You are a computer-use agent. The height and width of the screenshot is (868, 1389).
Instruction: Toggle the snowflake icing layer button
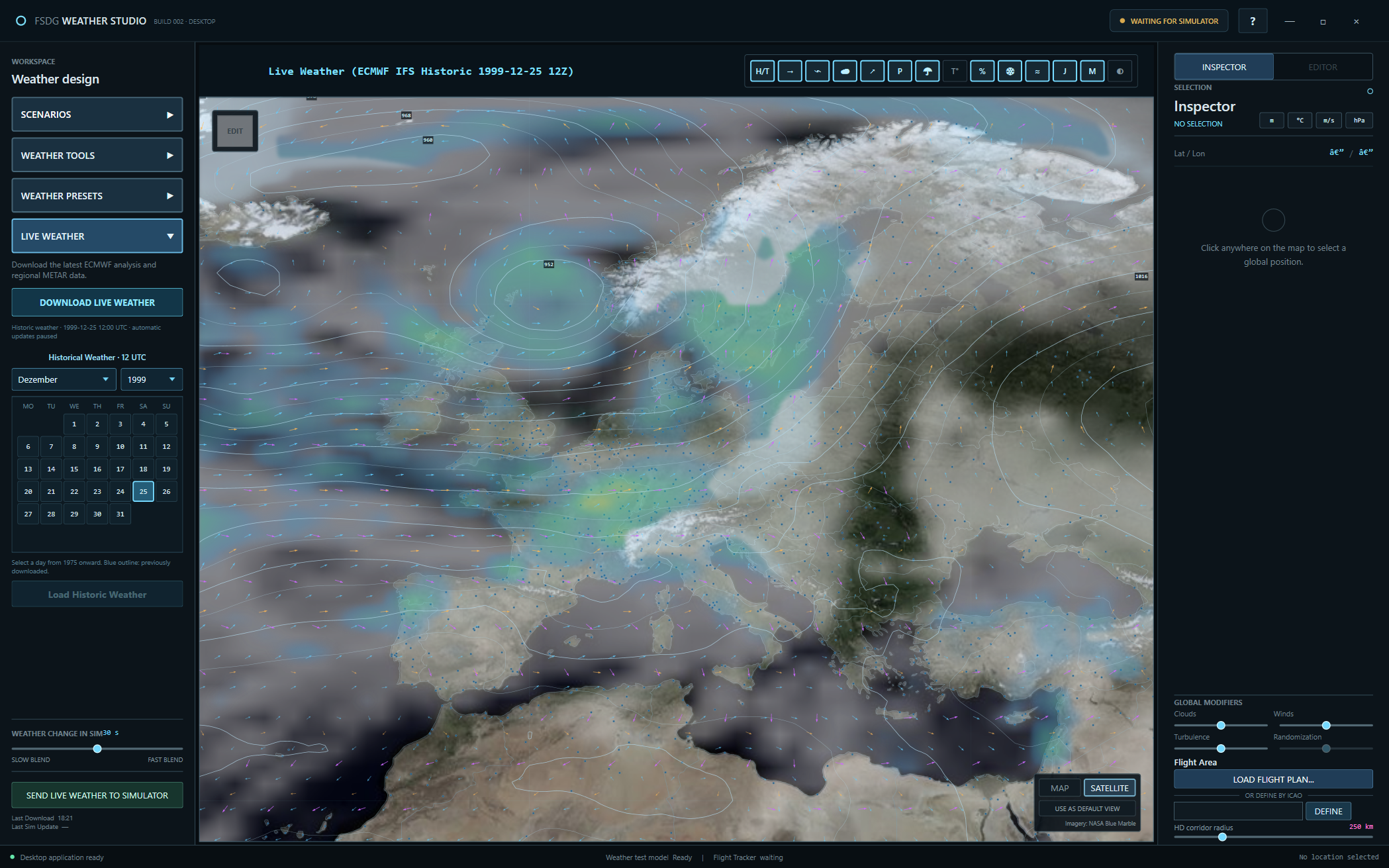(x=1010, y=72)
